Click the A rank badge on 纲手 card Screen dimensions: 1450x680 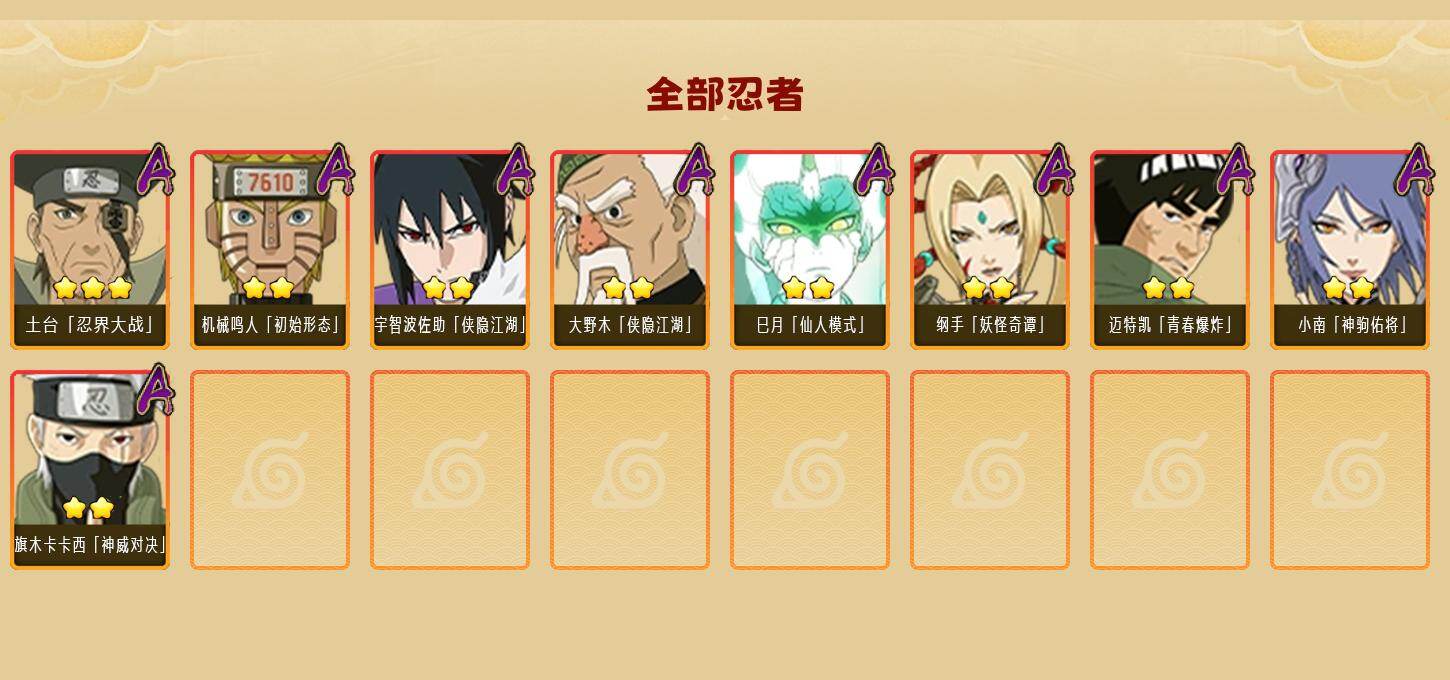[x=1056, y=171]
